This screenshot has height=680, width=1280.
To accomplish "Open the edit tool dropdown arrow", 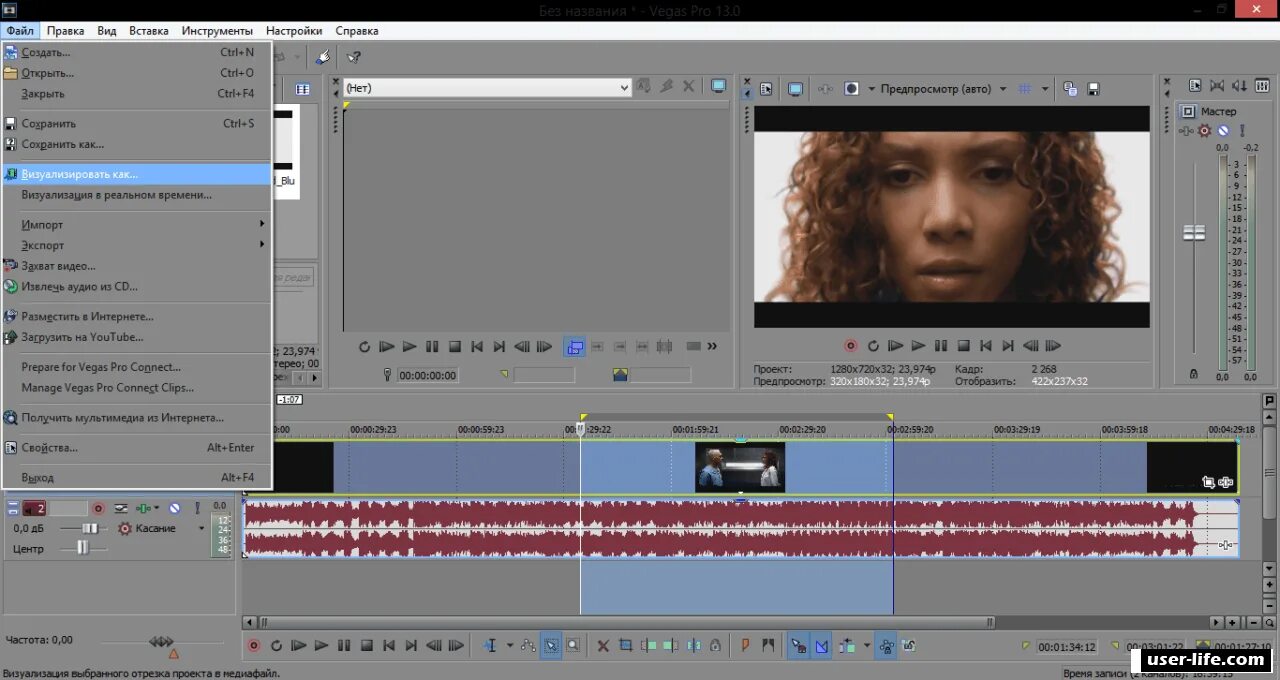I will (509, 646).
